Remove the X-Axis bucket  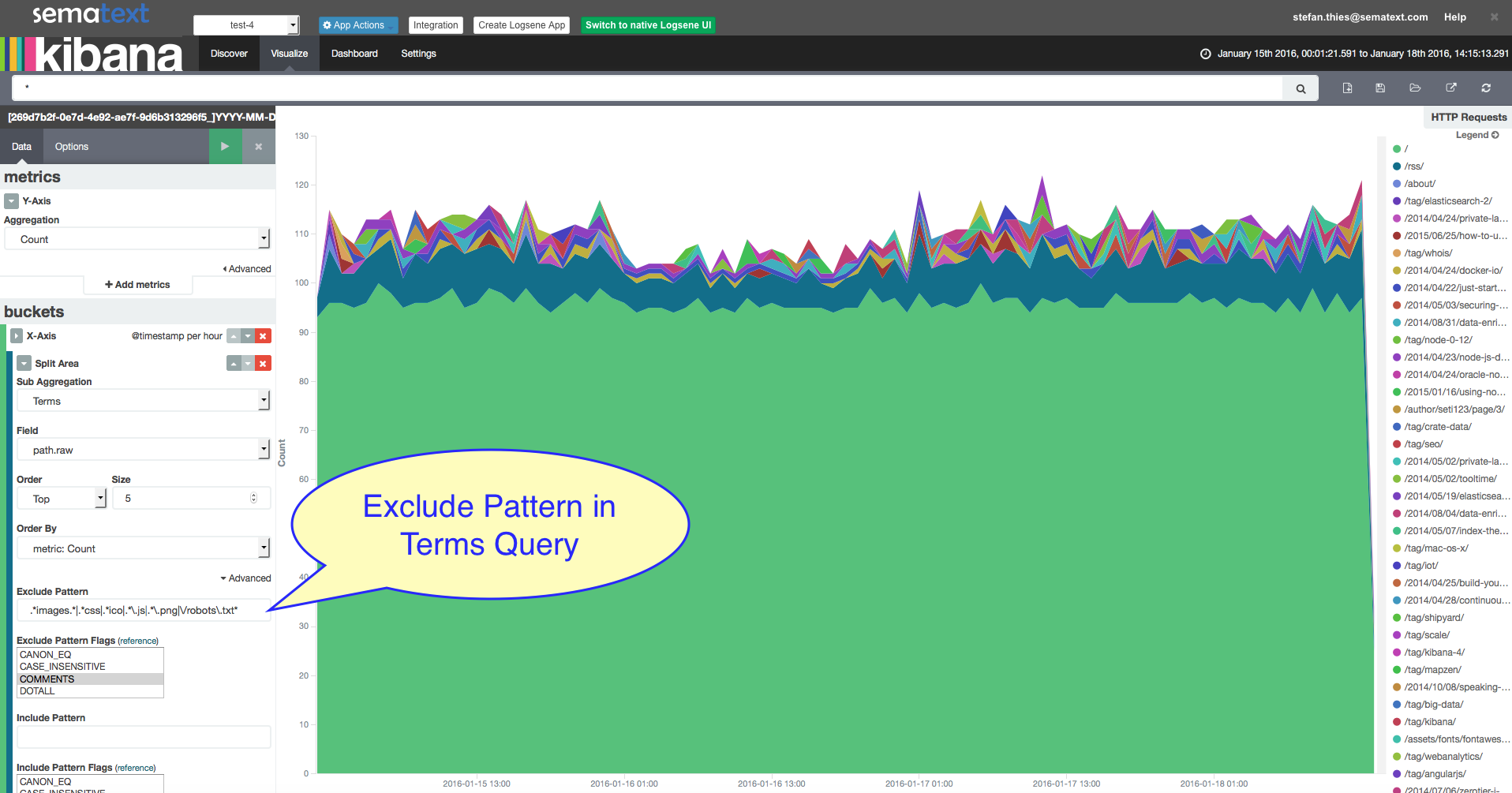[264, 336]
